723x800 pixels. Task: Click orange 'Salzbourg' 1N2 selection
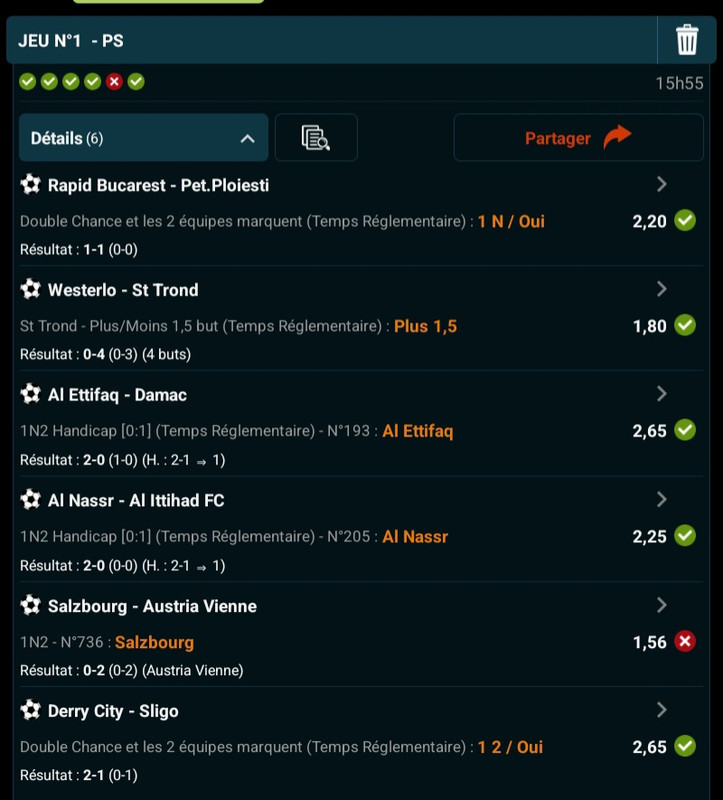coord(154,642)
